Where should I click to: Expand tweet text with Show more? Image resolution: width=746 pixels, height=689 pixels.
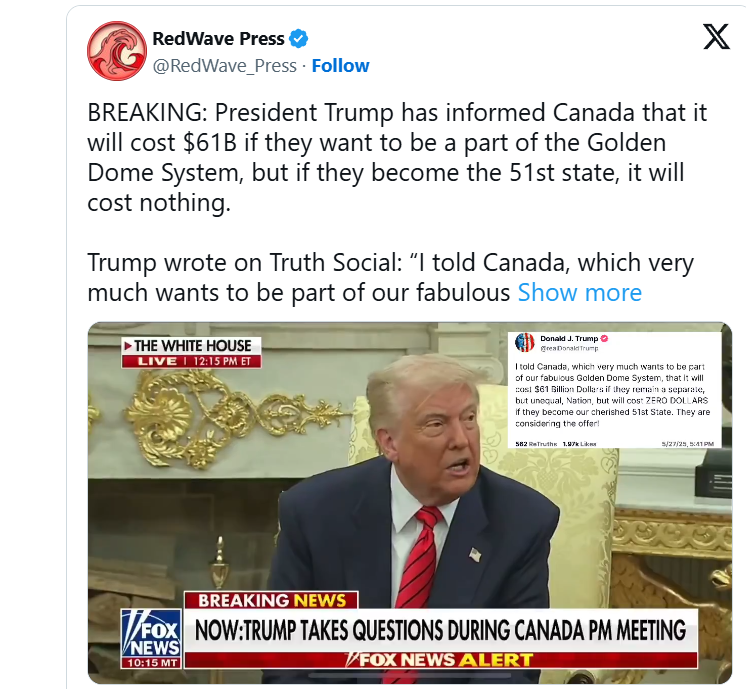click(579, 292)
